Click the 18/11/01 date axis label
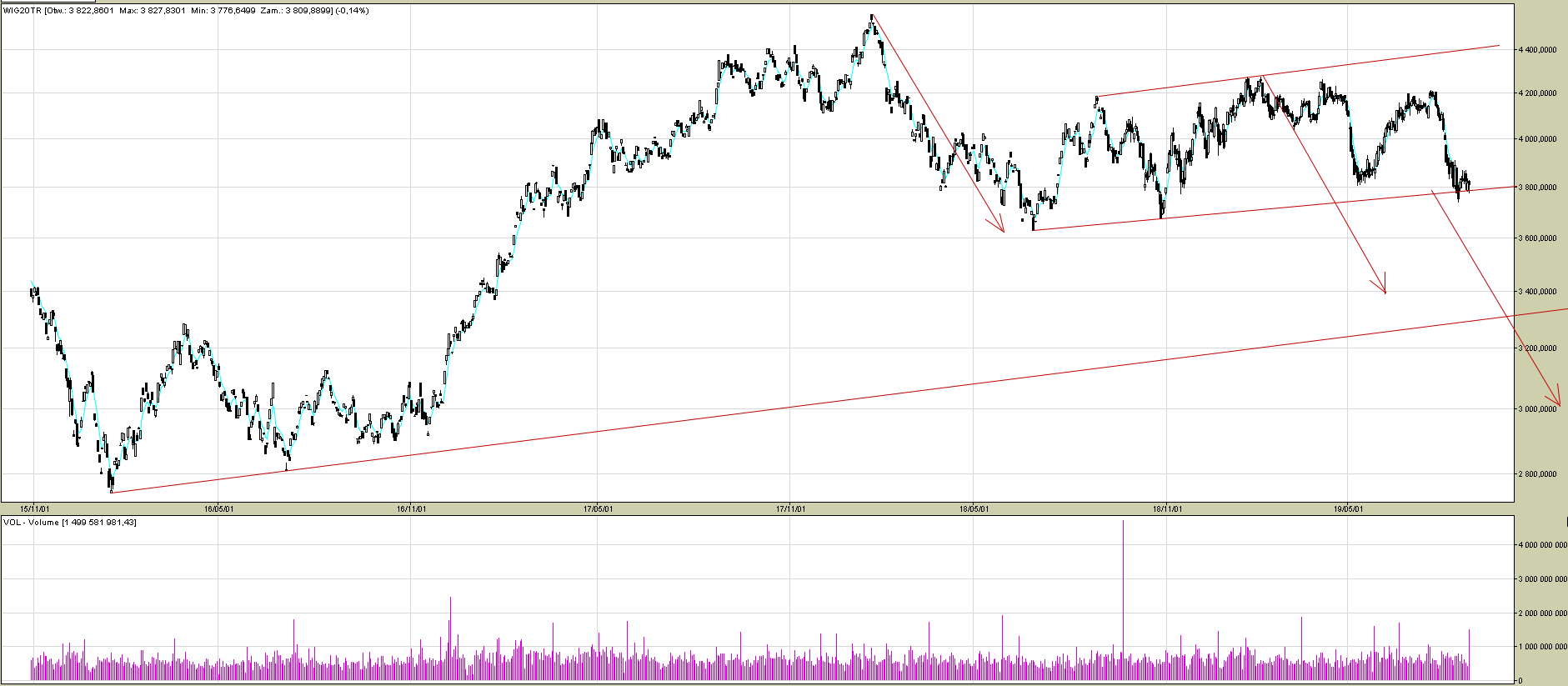Image resolution: width=1568 pixels, height=686 pixels. 1167,508
